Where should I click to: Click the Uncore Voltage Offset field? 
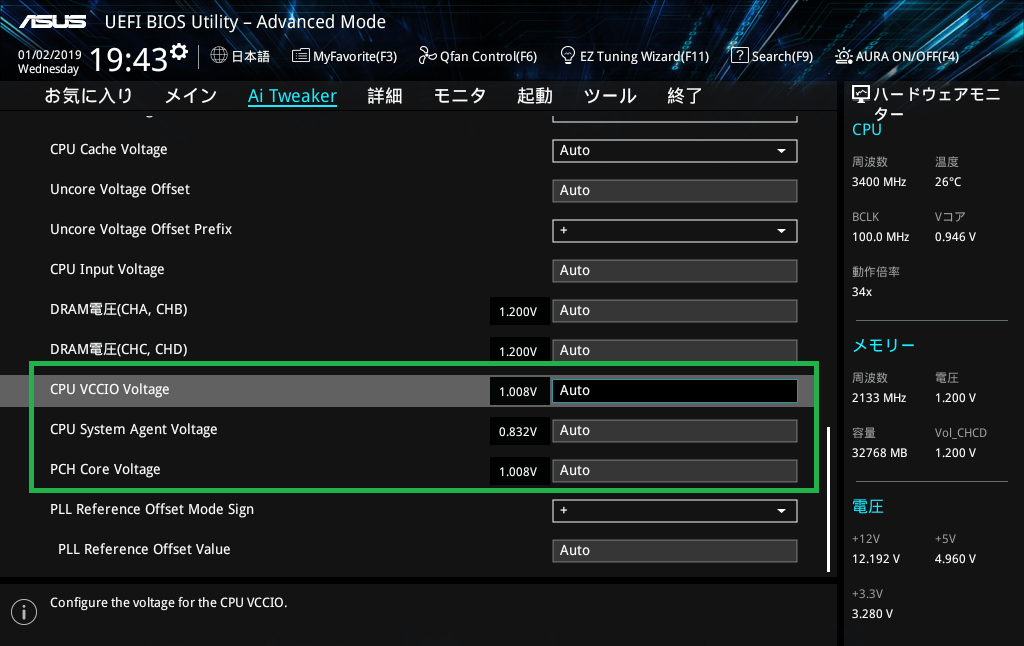click(675, 191)
